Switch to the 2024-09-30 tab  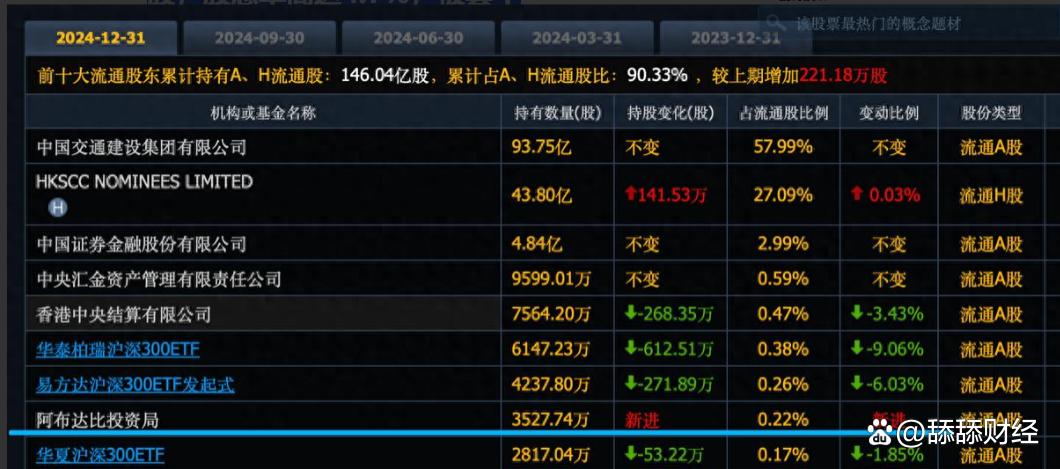click(260, 38)
